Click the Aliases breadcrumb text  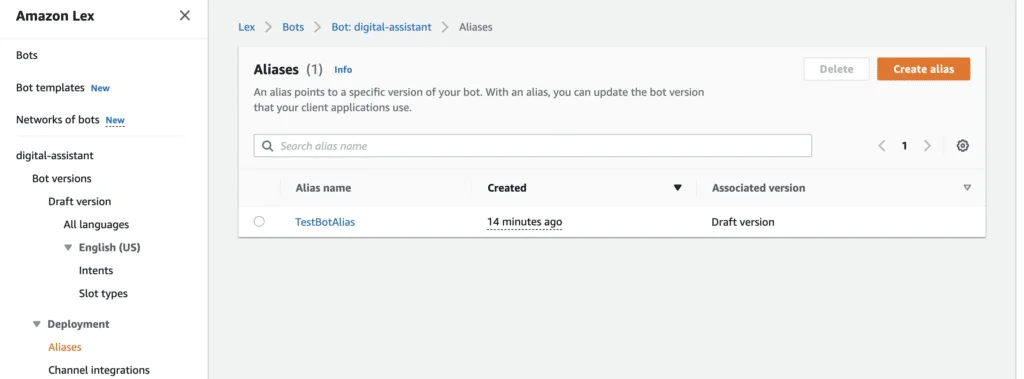(x=475, y=27)
